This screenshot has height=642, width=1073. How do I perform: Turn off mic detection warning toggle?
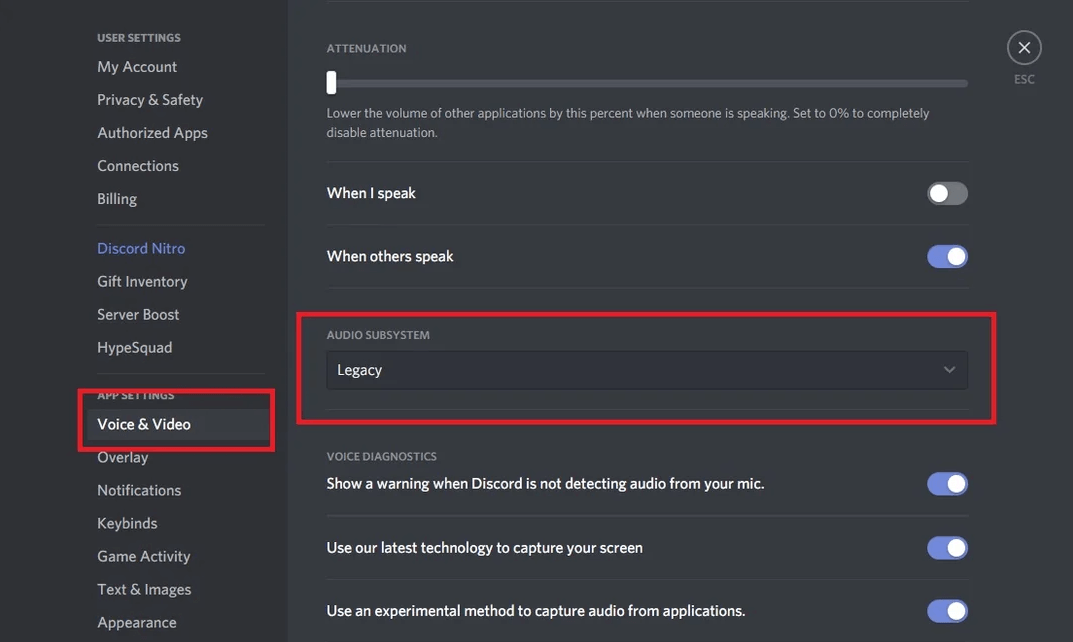[x=947, y=484]
